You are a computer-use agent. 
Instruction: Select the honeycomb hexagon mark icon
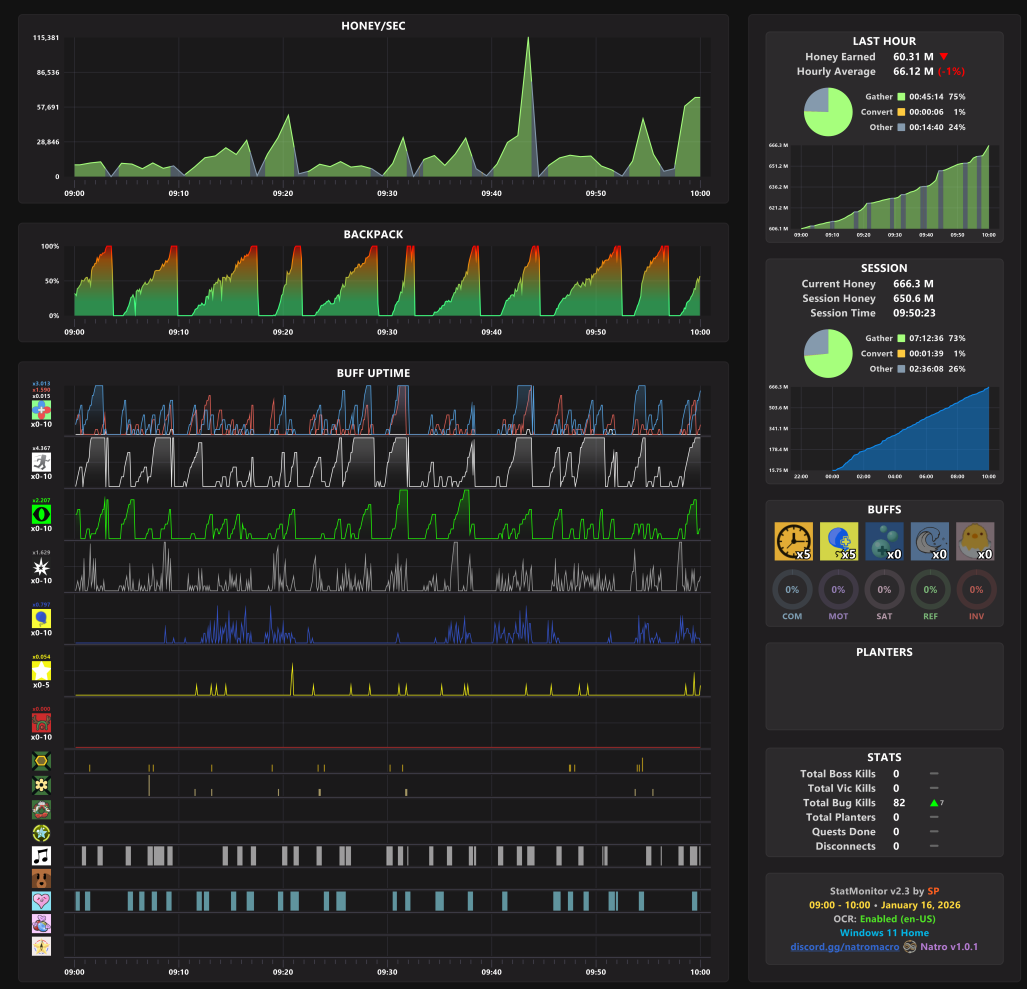(41, 761)
